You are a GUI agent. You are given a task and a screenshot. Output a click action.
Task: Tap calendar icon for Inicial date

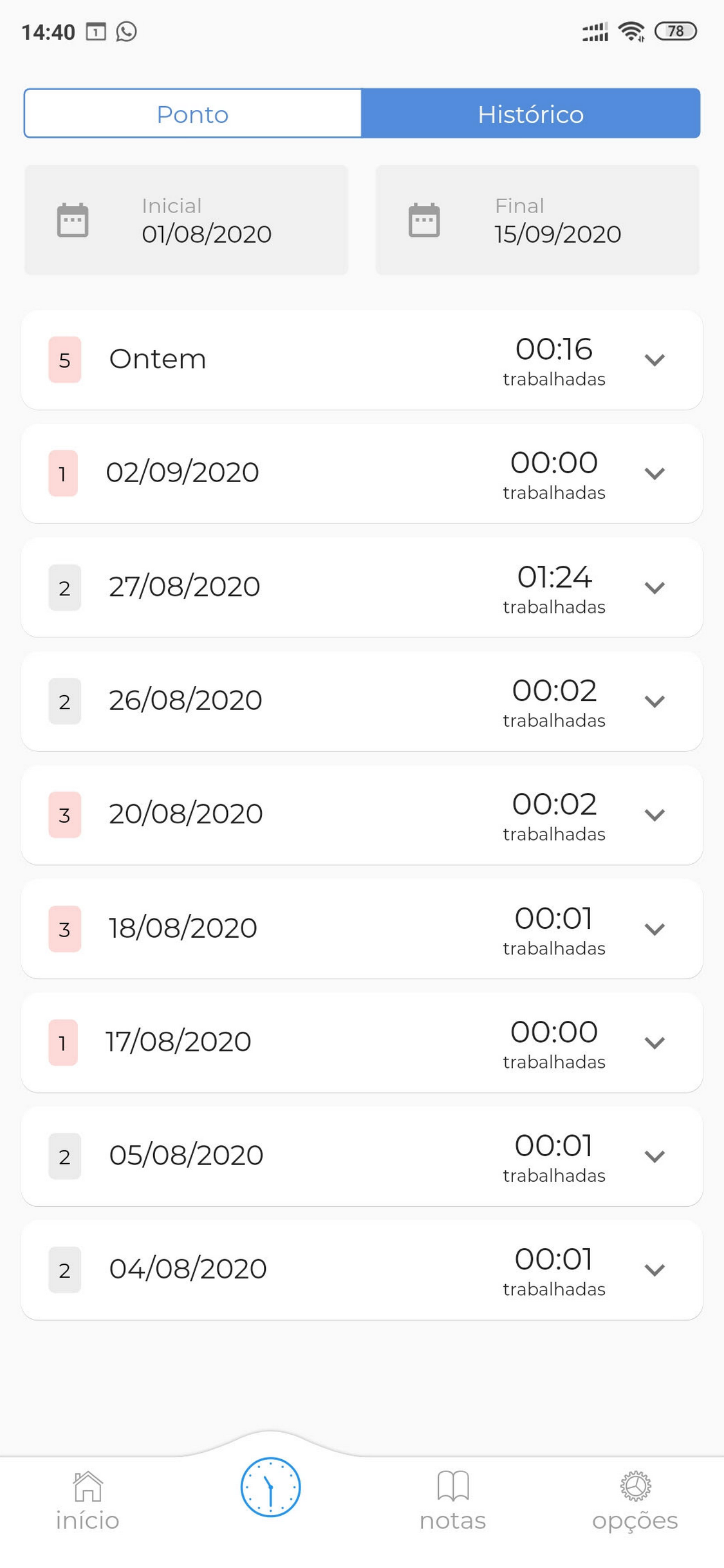73,220
